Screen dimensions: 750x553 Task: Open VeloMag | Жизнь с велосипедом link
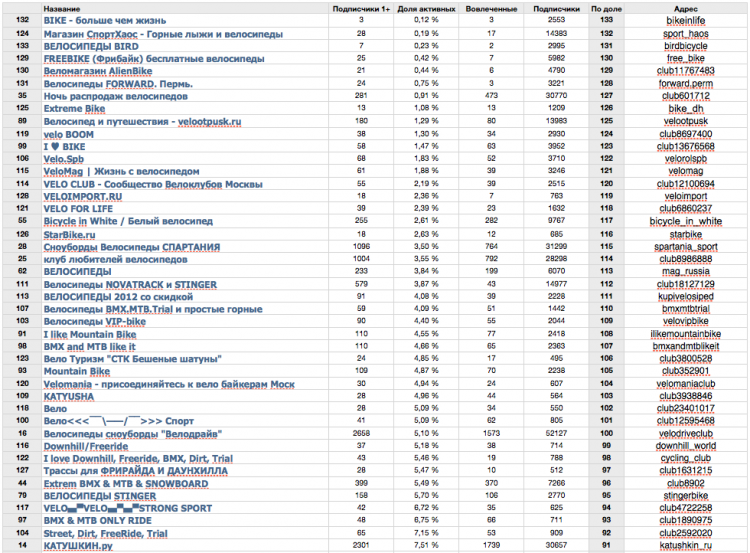click(x=121, y=171)
